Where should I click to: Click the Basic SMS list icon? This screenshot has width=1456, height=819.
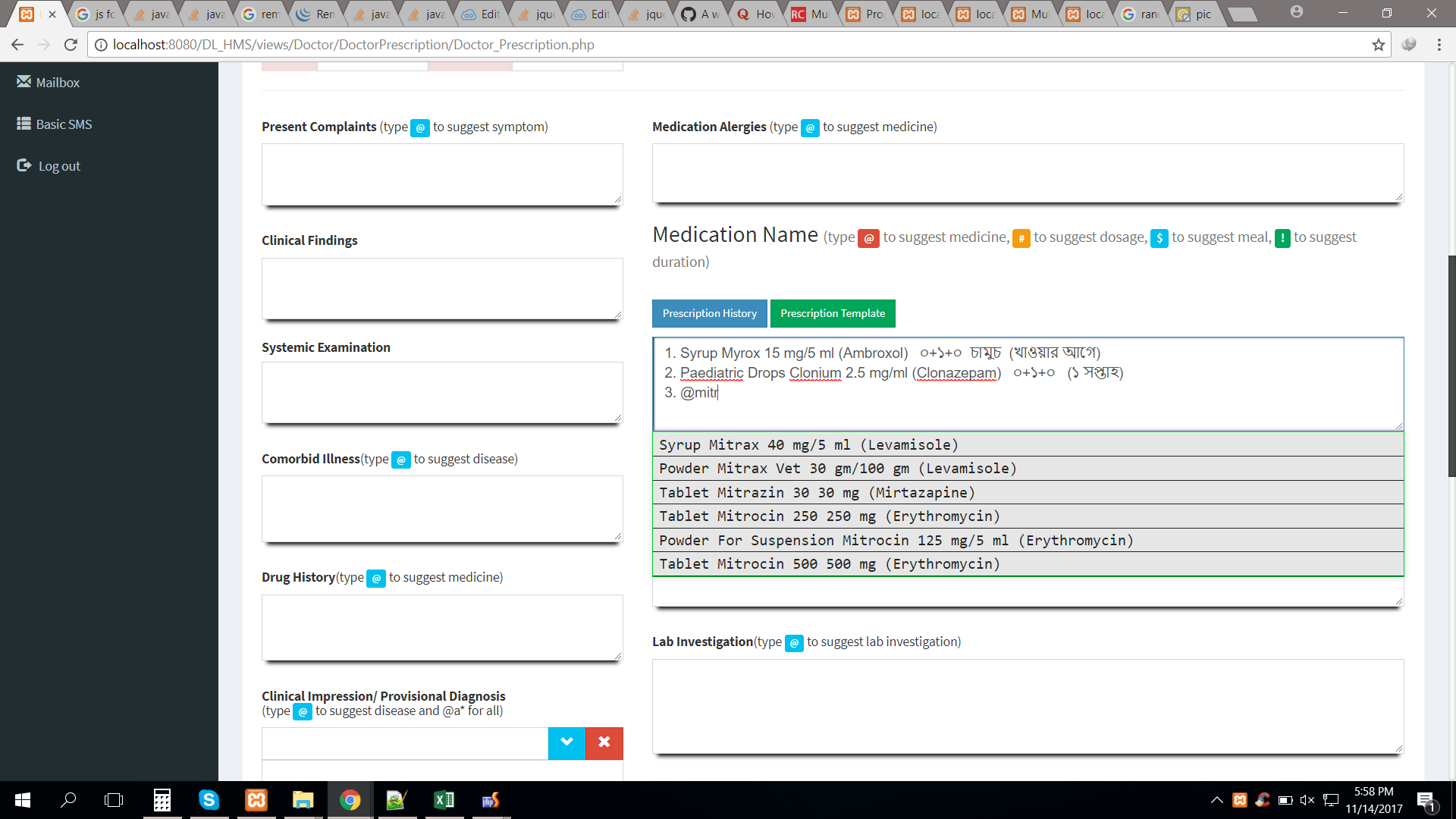24,124
